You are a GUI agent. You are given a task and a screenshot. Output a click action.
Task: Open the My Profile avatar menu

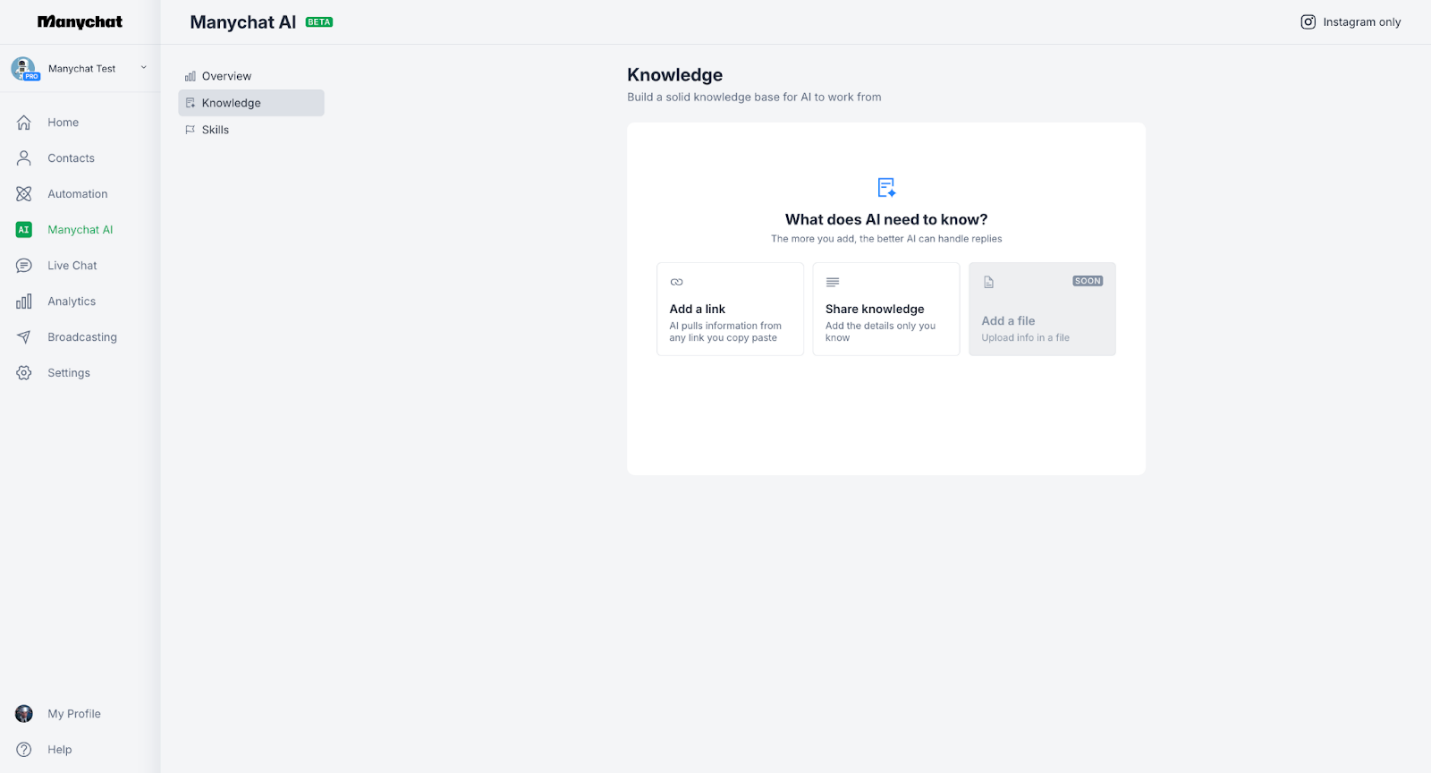23,713
